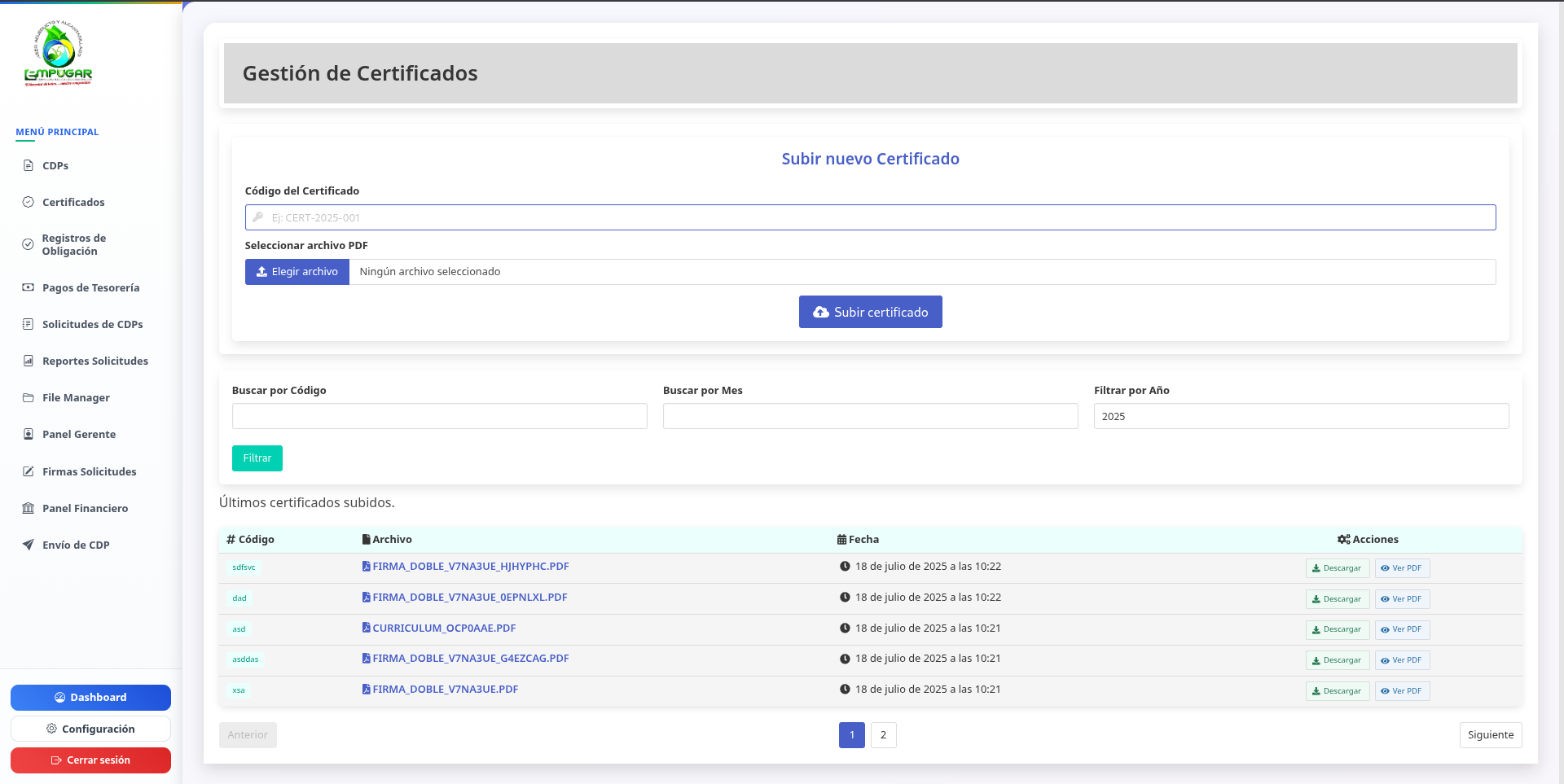1564x784 pixels.
Task: Go to Registros de Obligación
Action: [x=74, y=244]
